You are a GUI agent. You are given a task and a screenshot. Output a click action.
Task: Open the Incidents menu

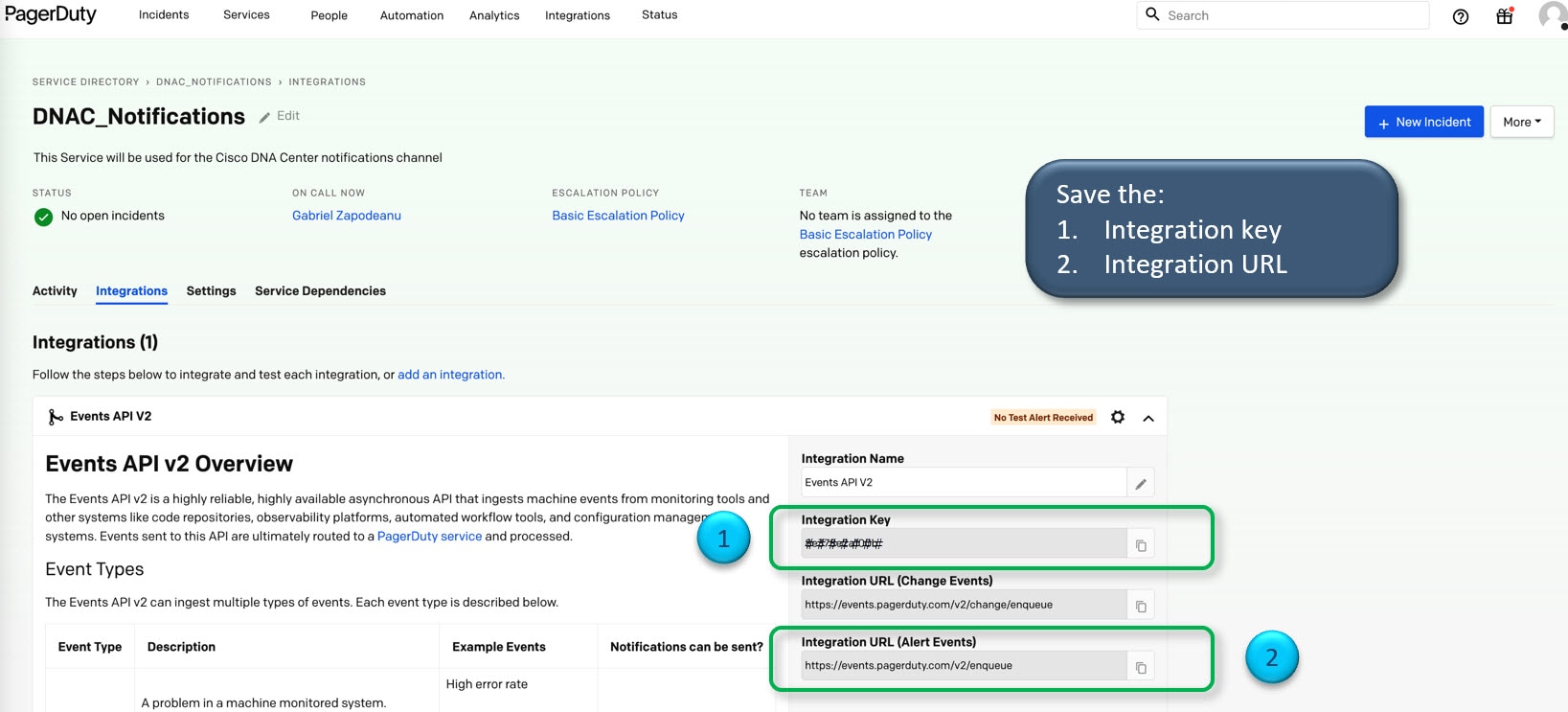(x=164, y=15)
